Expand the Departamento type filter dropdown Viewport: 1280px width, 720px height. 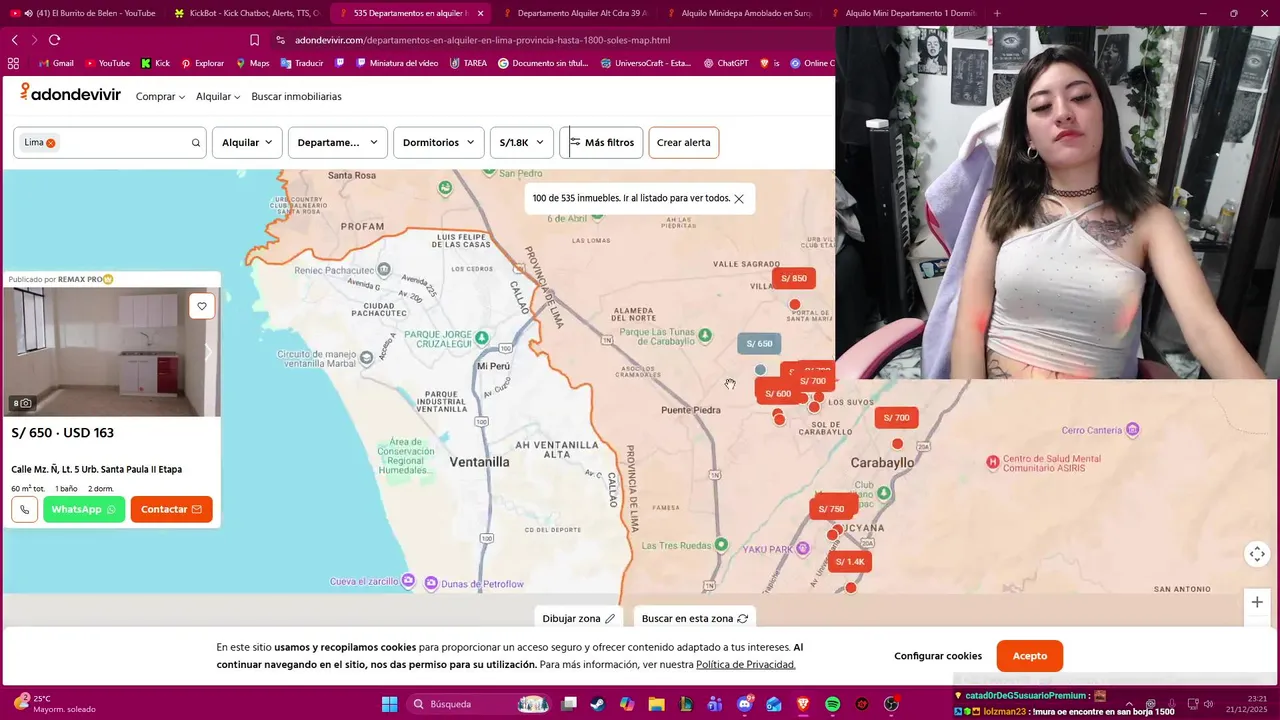coord(337,142)
